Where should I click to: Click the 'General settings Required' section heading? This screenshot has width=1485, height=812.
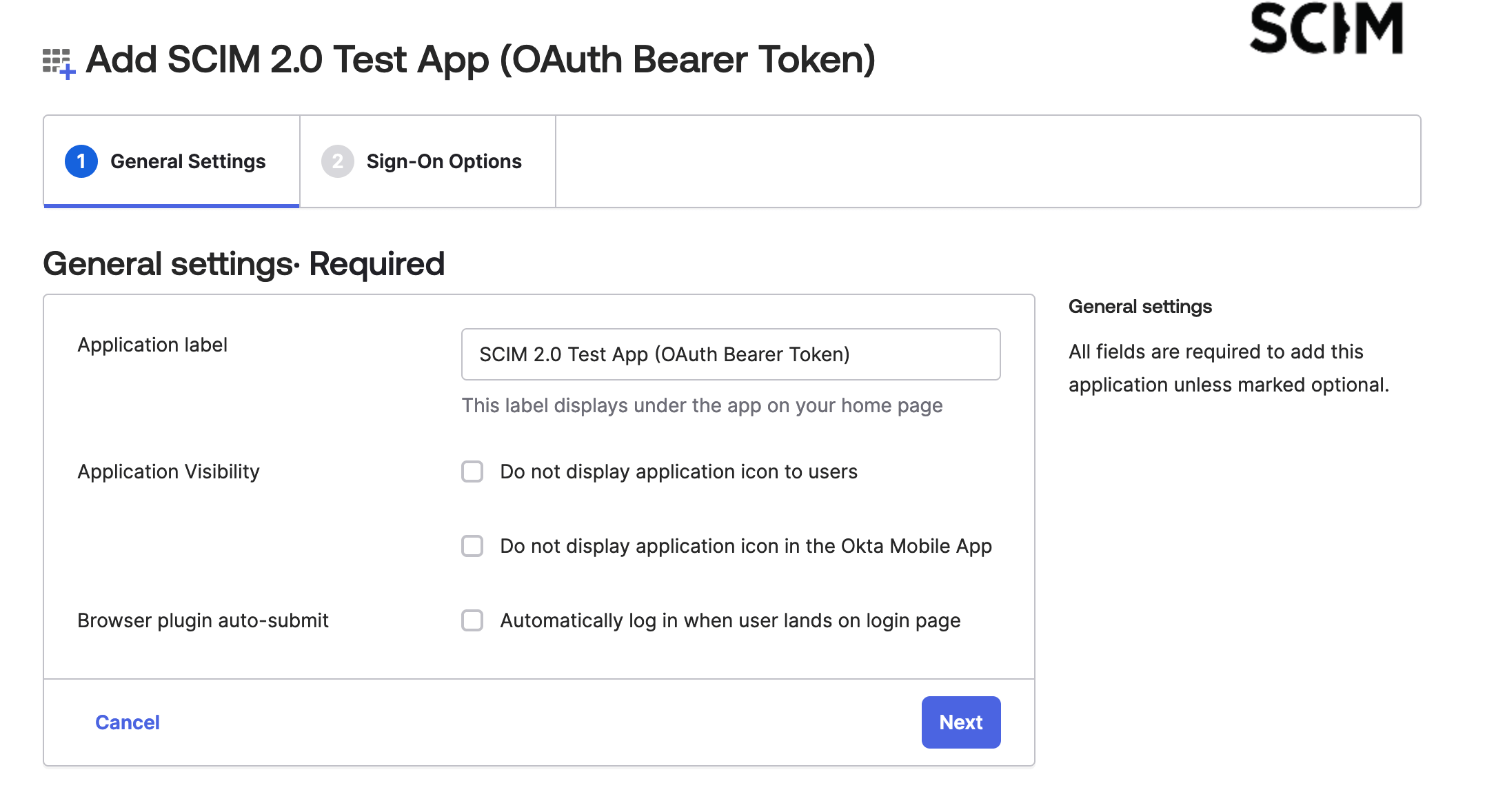click(243, 263)
